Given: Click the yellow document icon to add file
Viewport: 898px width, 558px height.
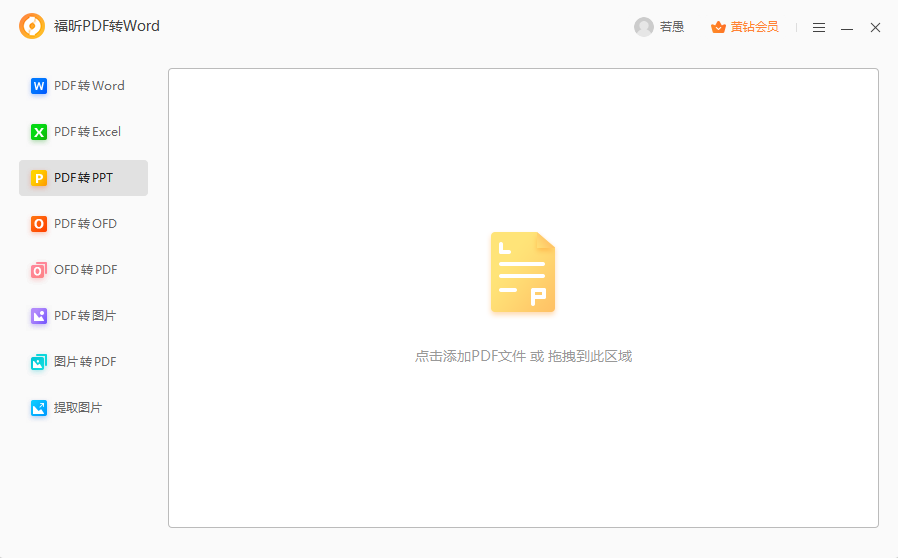Looking at the screenshot, I should [523, 273].
